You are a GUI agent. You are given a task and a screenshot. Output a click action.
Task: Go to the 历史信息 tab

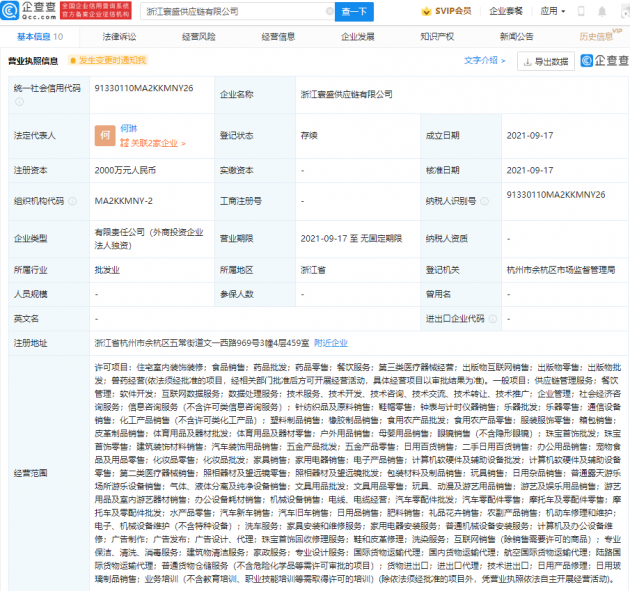(x=598, y=36)
